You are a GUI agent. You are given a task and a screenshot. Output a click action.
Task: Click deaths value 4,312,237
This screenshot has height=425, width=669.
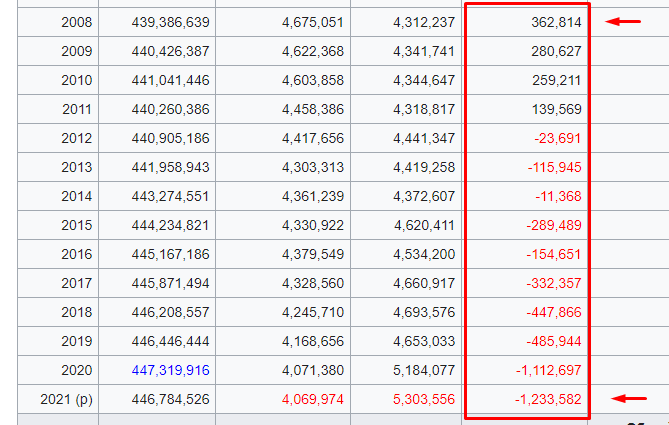(x=424, y=22)
